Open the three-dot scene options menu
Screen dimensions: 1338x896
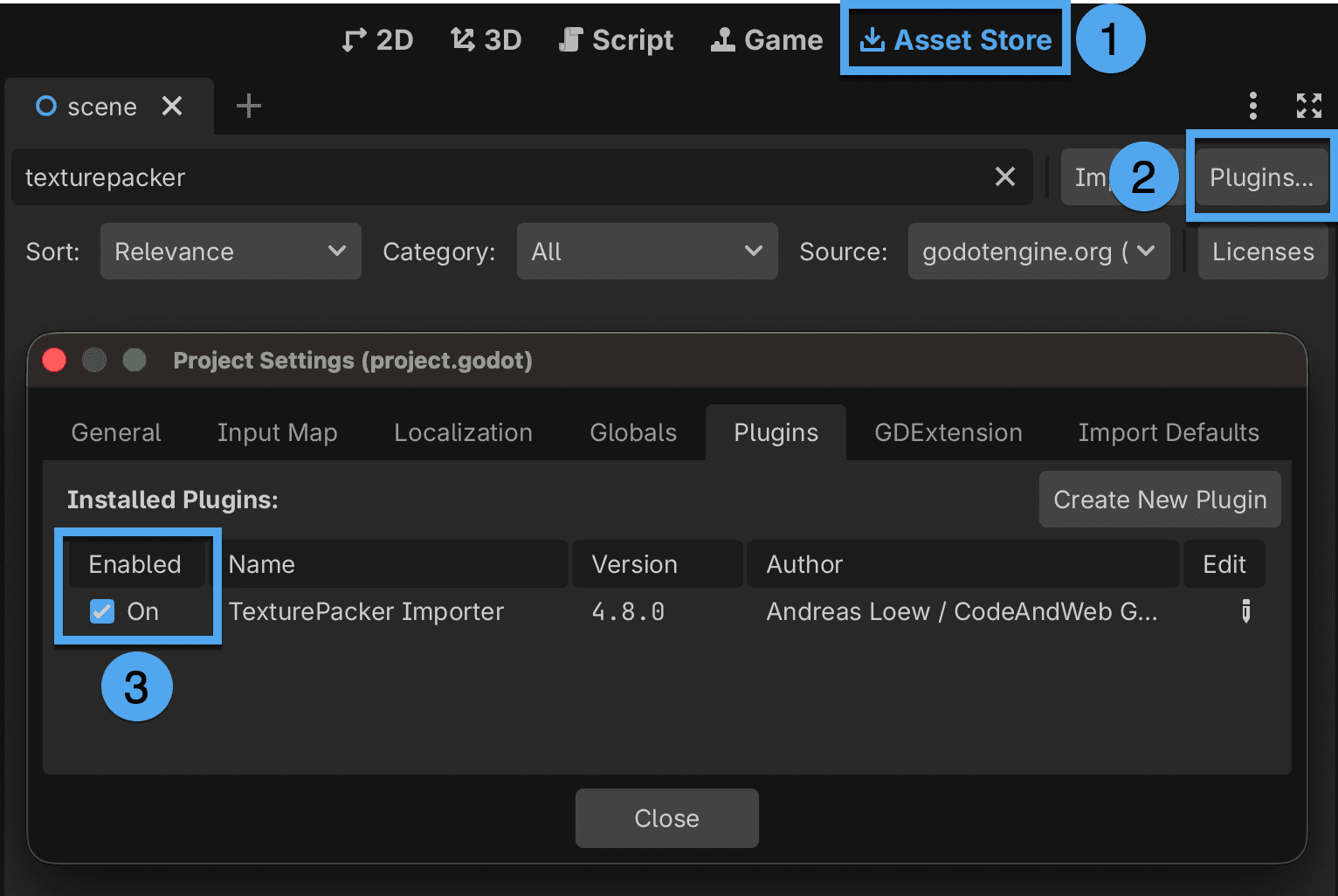[1253, 106]
